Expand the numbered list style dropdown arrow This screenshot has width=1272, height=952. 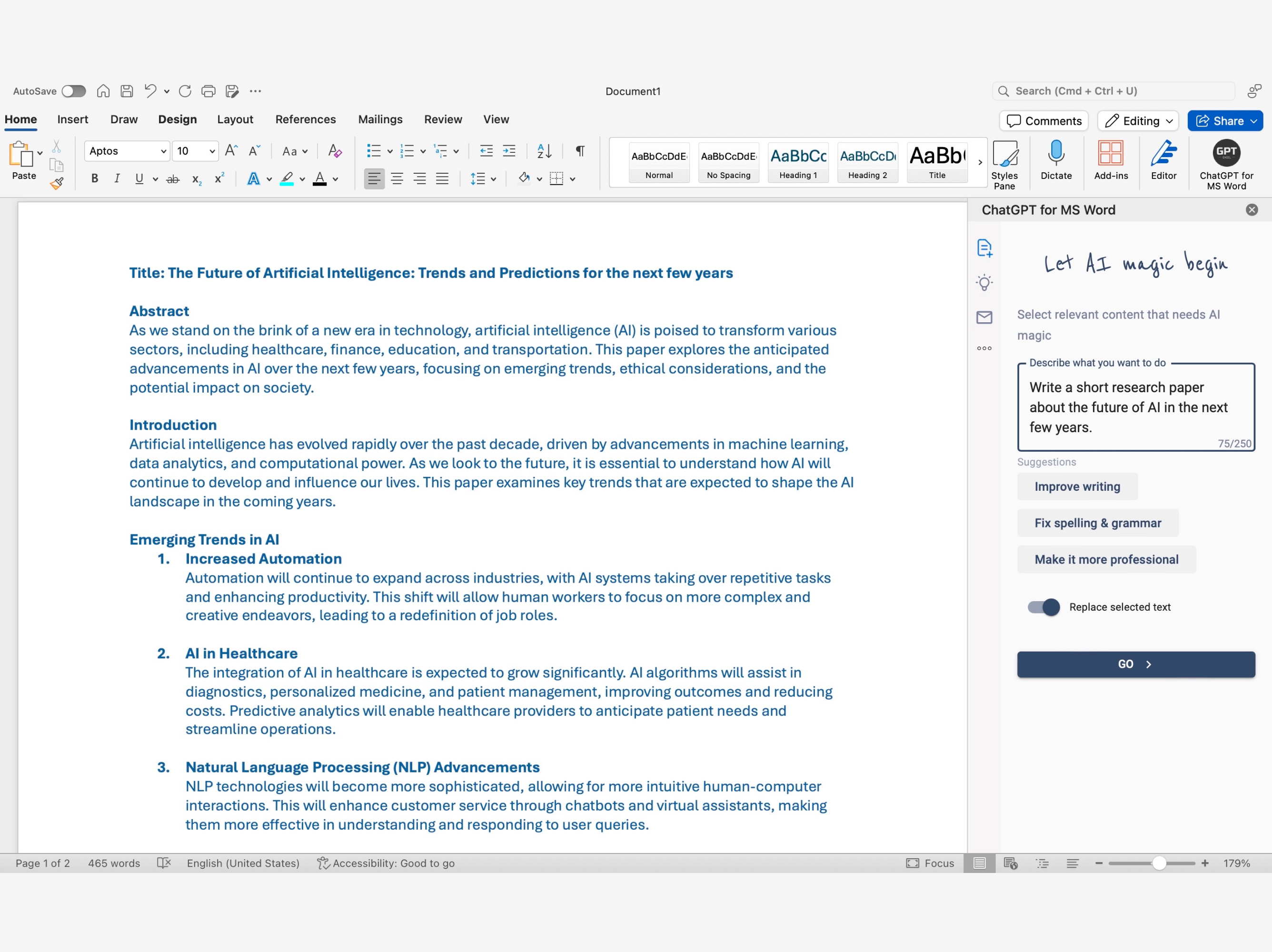[x=423, y=151]
